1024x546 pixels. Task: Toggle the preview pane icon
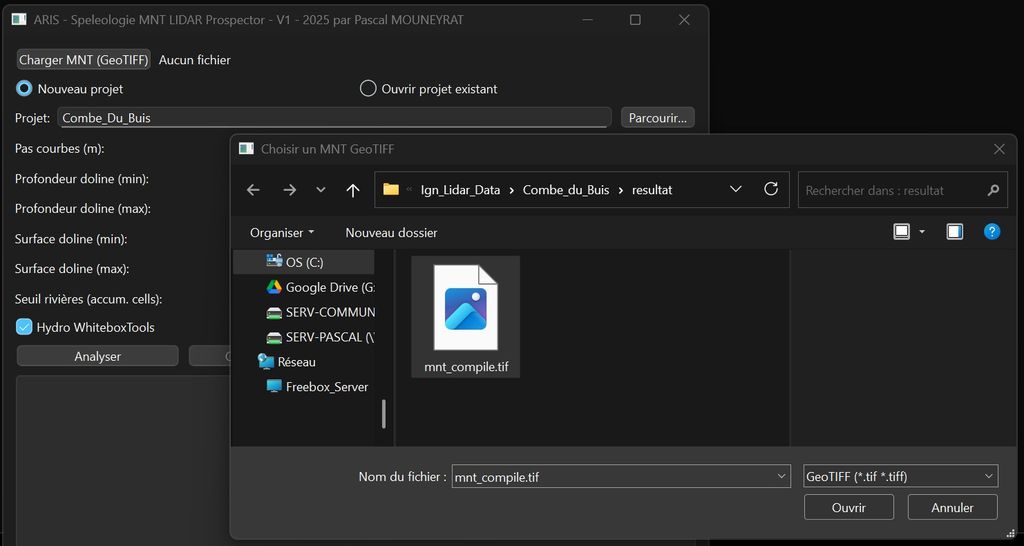click(x=954, y=232)
